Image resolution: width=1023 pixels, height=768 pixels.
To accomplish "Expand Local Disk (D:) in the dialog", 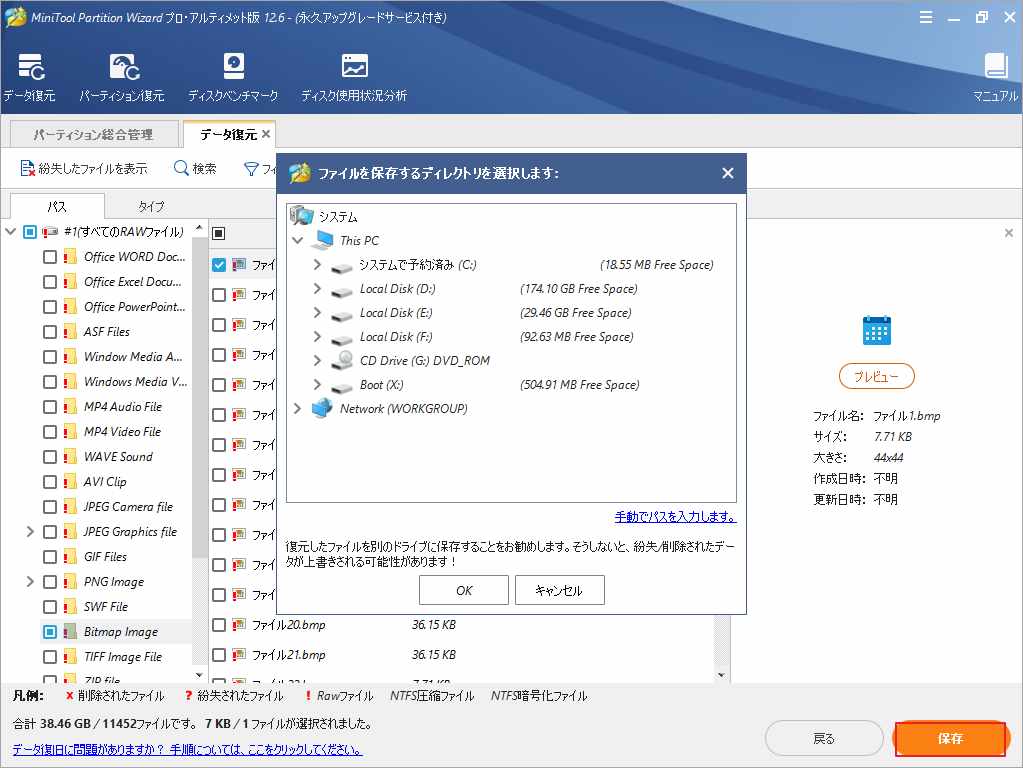I will click(320, 290).
